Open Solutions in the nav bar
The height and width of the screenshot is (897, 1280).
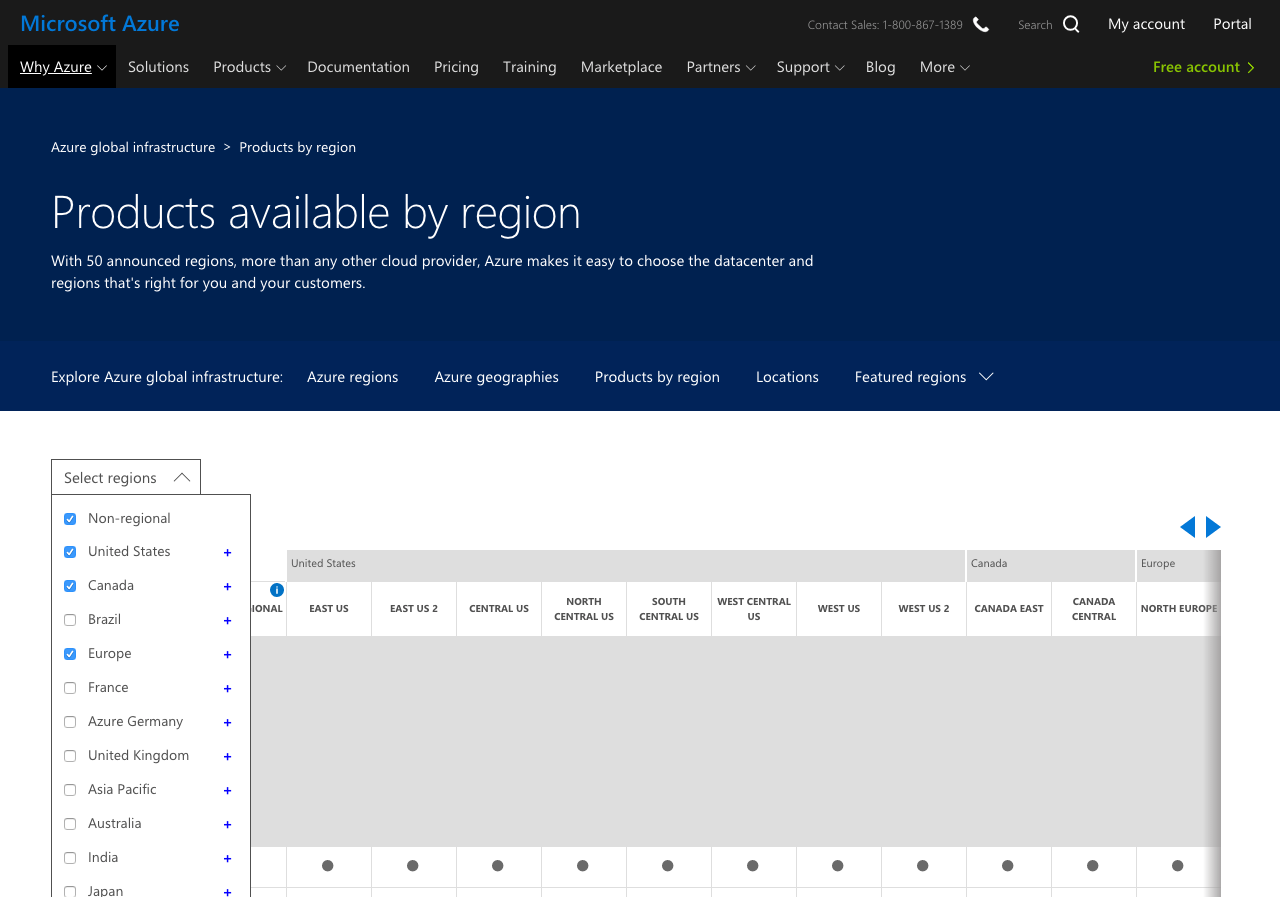[x=158, y=67]
